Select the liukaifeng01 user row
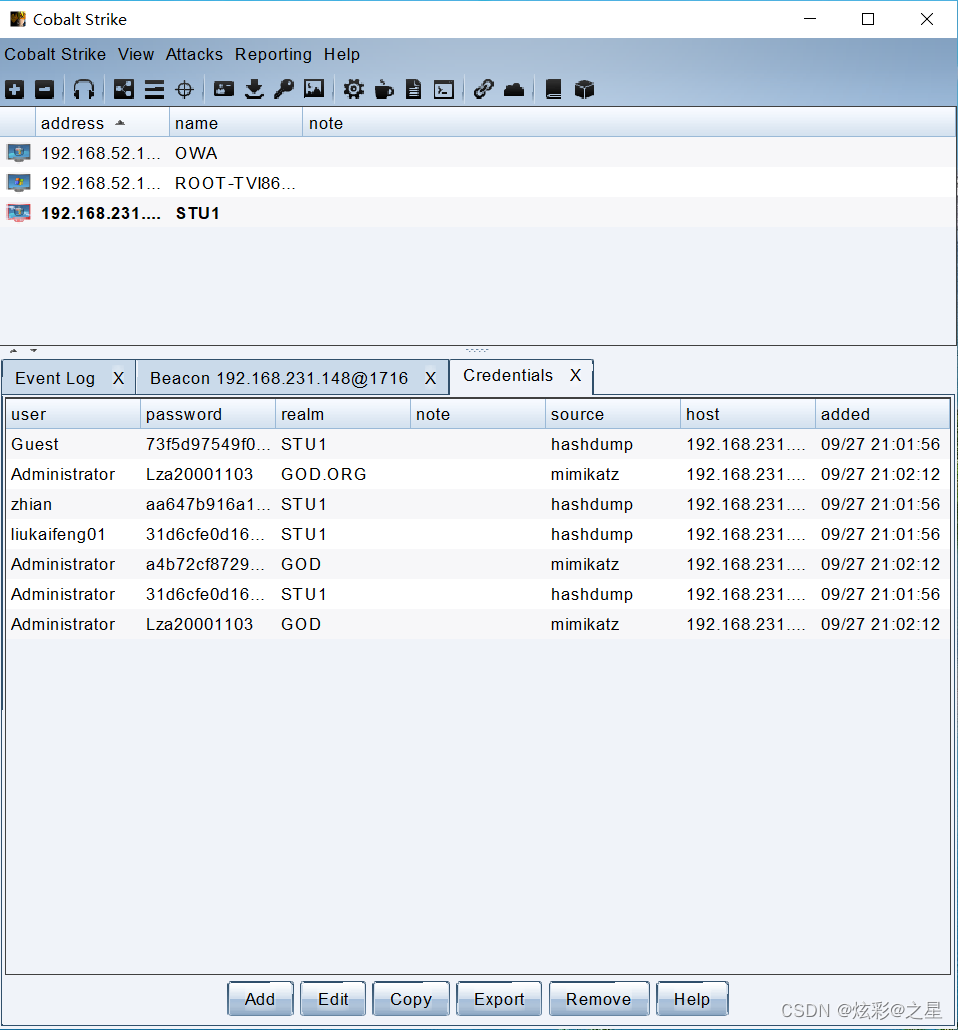This screenshot has height=1030, width=958. tap(478, 534)
